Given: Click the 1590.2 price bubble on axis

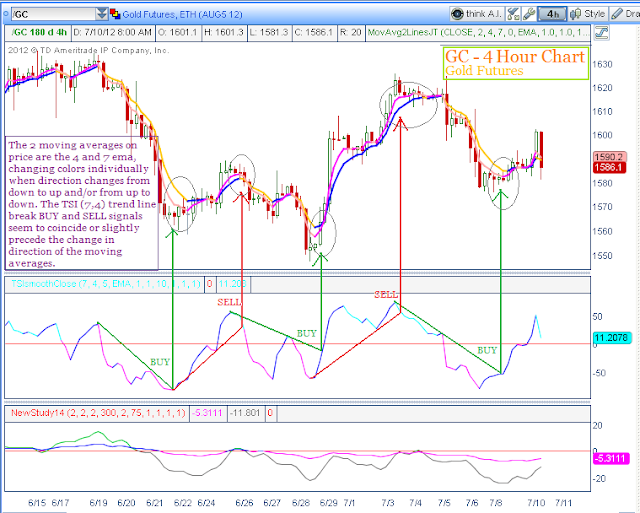Looking at the screenshot, I should point(609,157).
